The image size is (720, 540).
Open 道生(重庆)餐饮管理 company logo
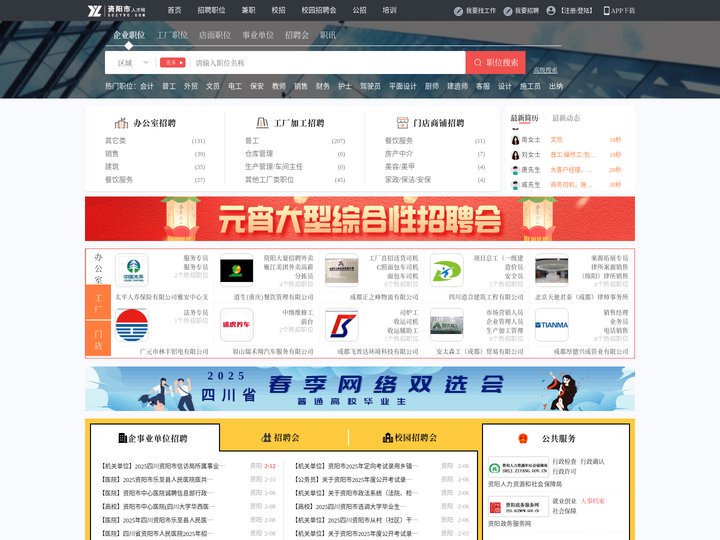(x=237, y=270)
